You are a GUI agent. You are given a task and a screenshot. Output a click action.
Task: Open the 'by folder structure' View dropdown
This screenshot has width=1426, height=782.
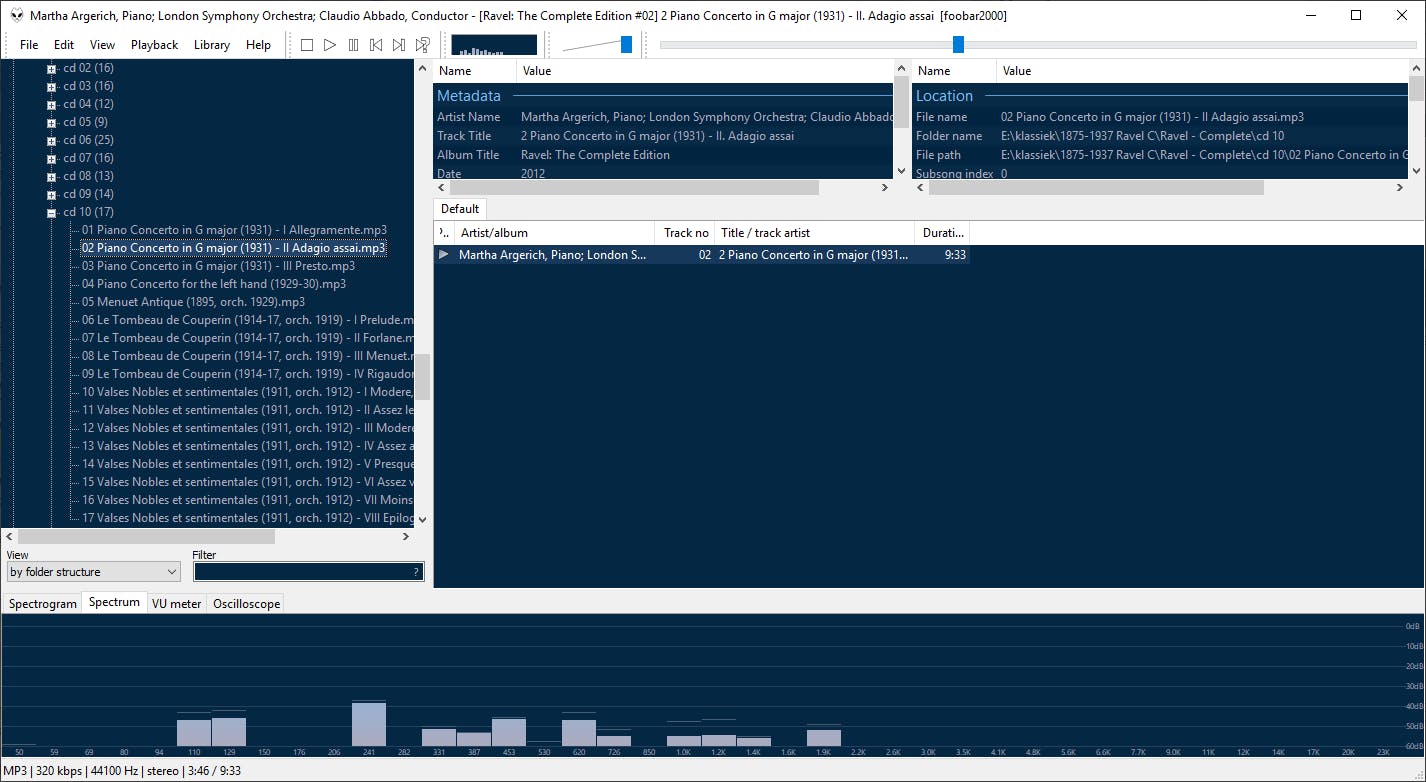tap(93, 572)
